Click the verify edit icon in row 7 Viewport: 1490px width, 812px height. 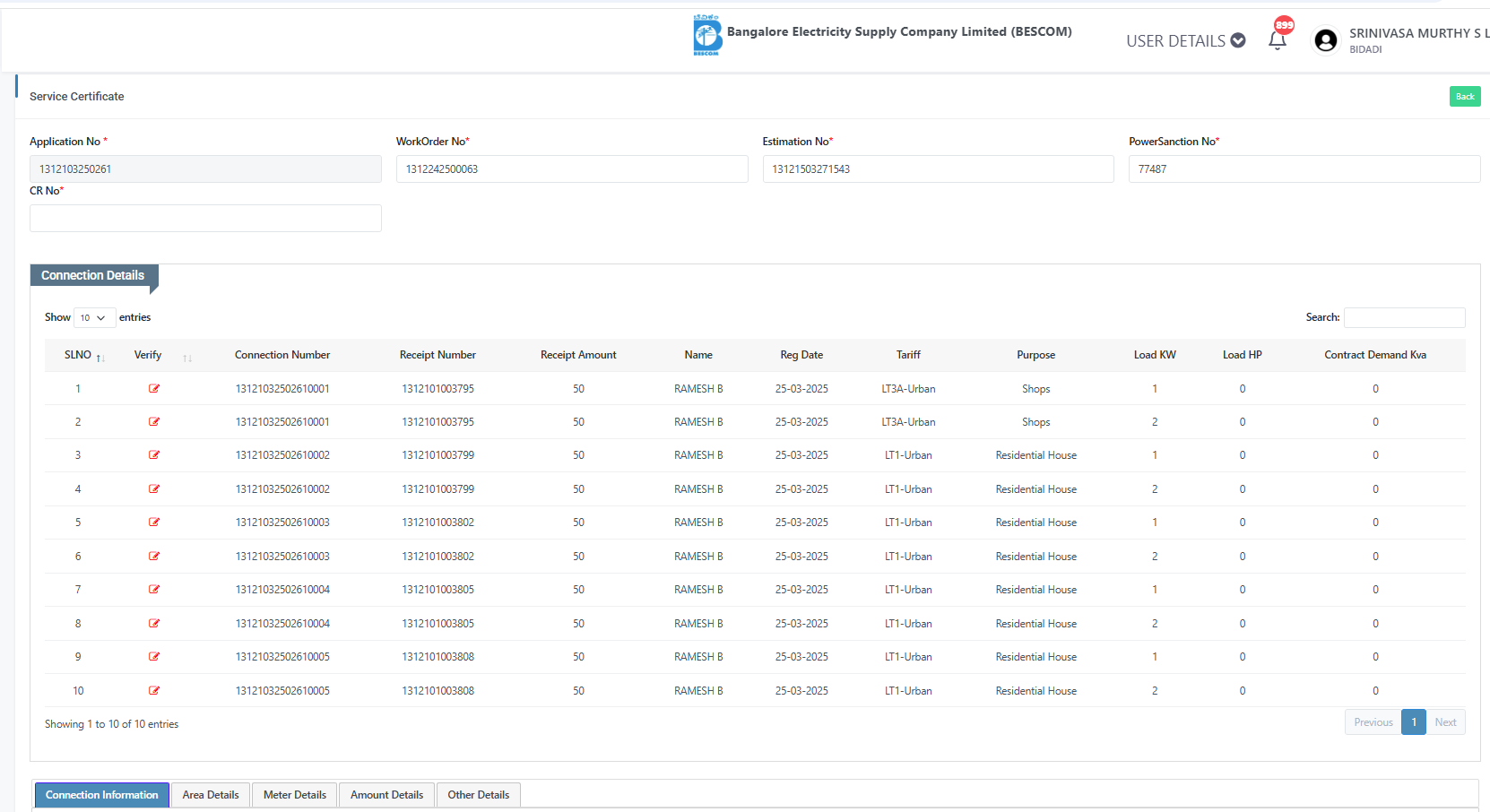(x=154, y=590)
